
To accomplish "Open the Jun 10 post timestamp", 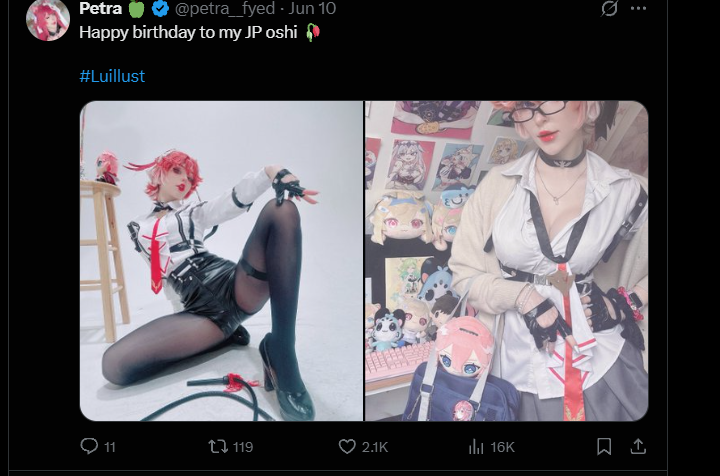I will tap(312, 8).
